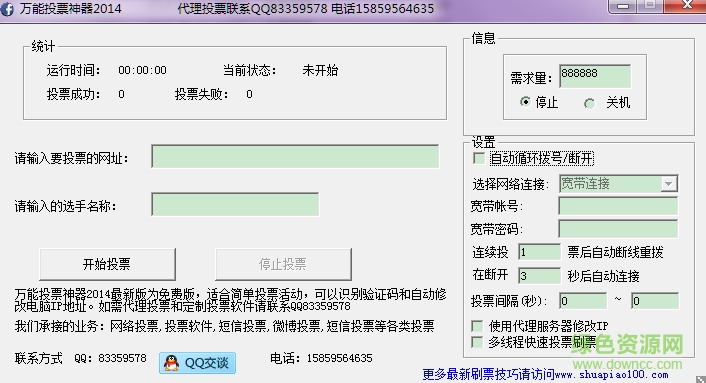Open QQ交谈 chat button
Screen dimensions: 706x383
[197, 363]
